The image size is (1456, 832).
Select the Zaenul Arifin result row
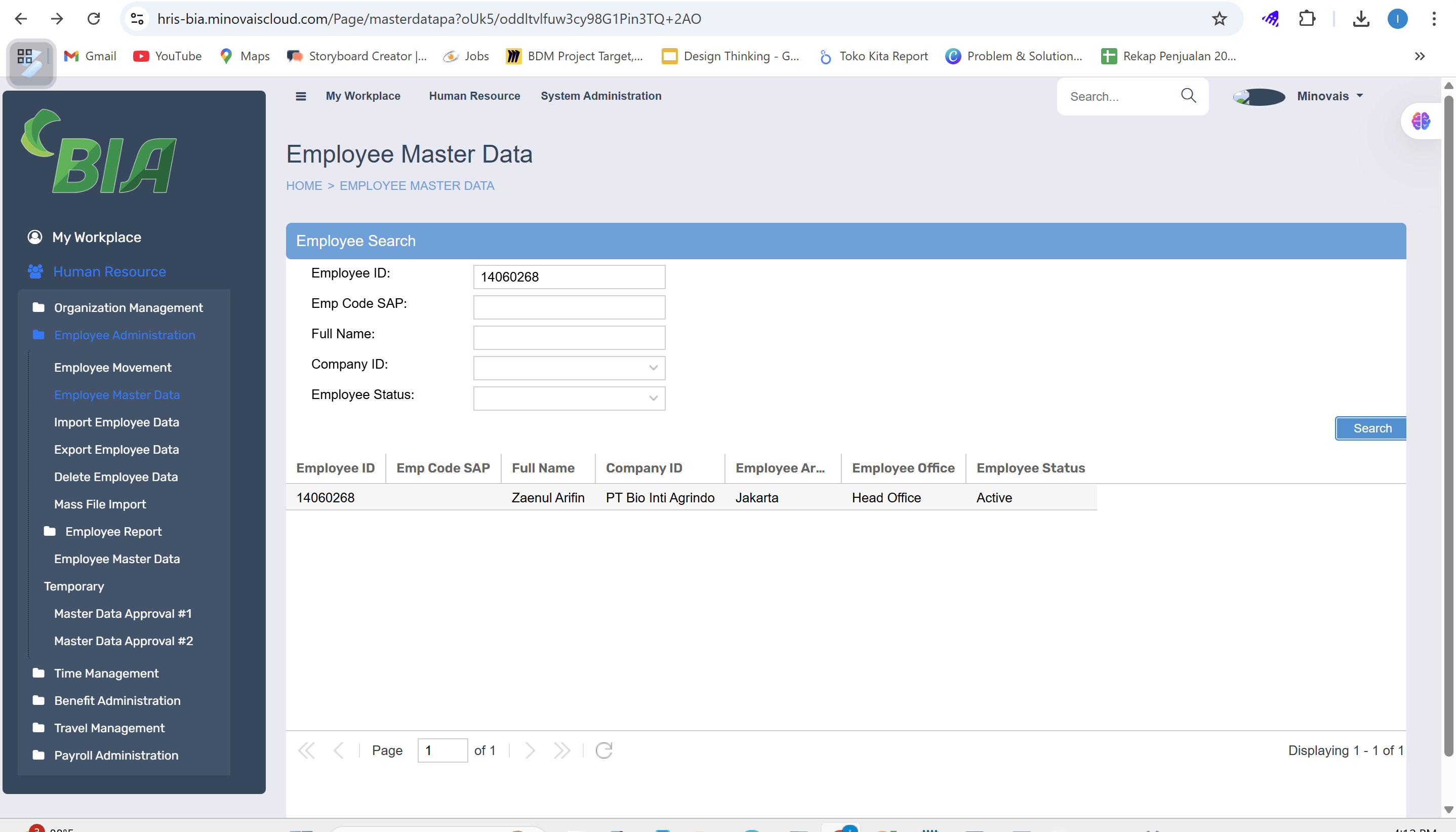(691, 498)
